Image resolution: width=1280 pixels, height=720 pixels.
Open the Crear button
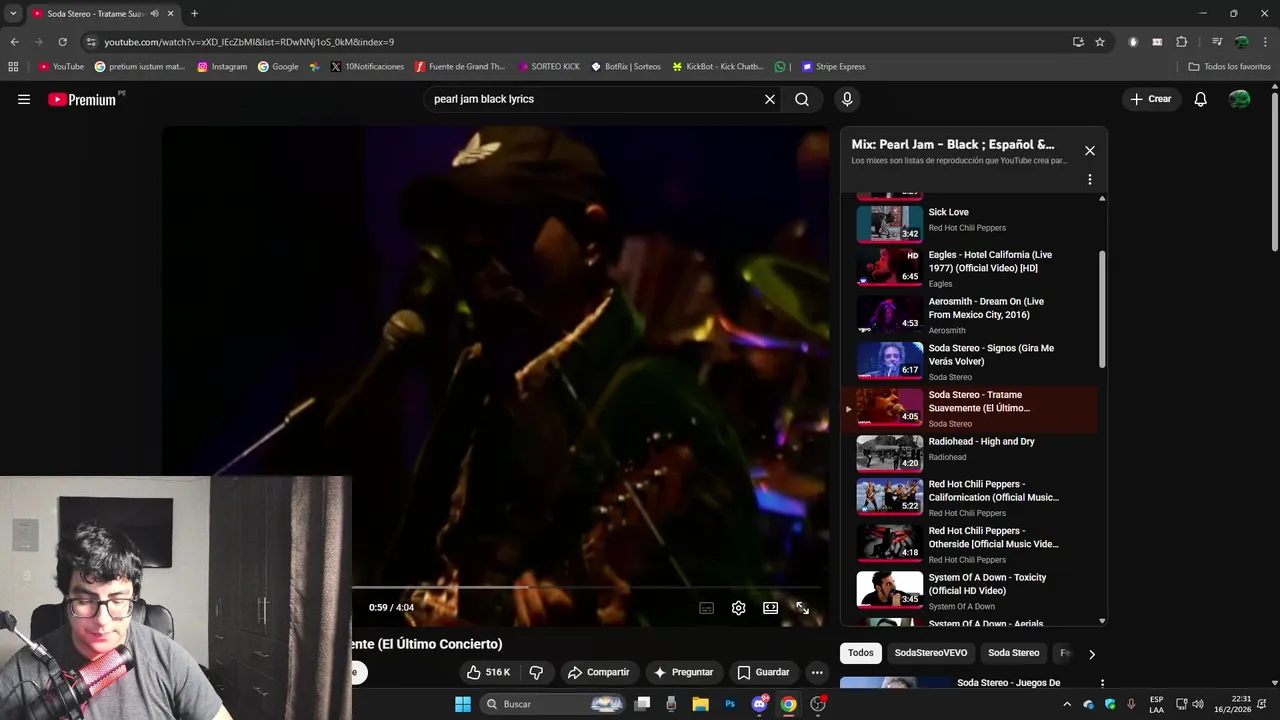(1150, 99)
